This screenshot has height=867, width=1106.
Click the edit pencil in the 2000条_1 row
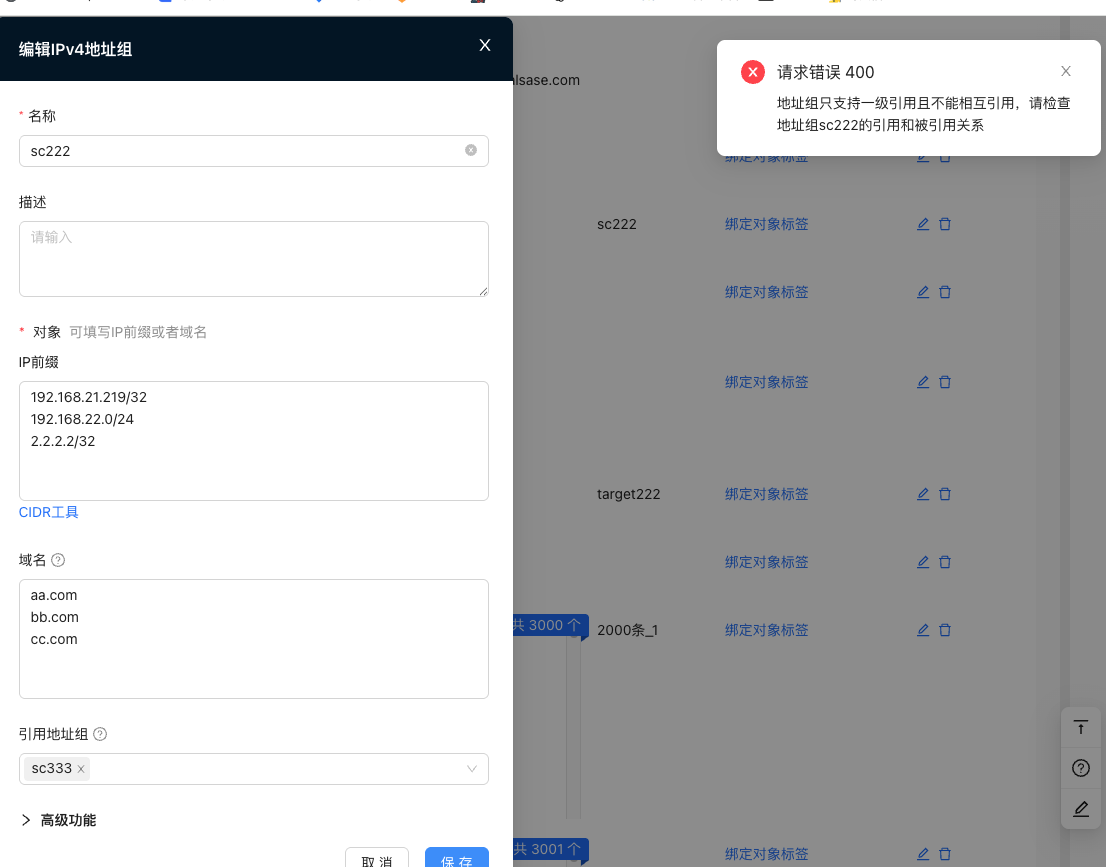coord(923,630)
